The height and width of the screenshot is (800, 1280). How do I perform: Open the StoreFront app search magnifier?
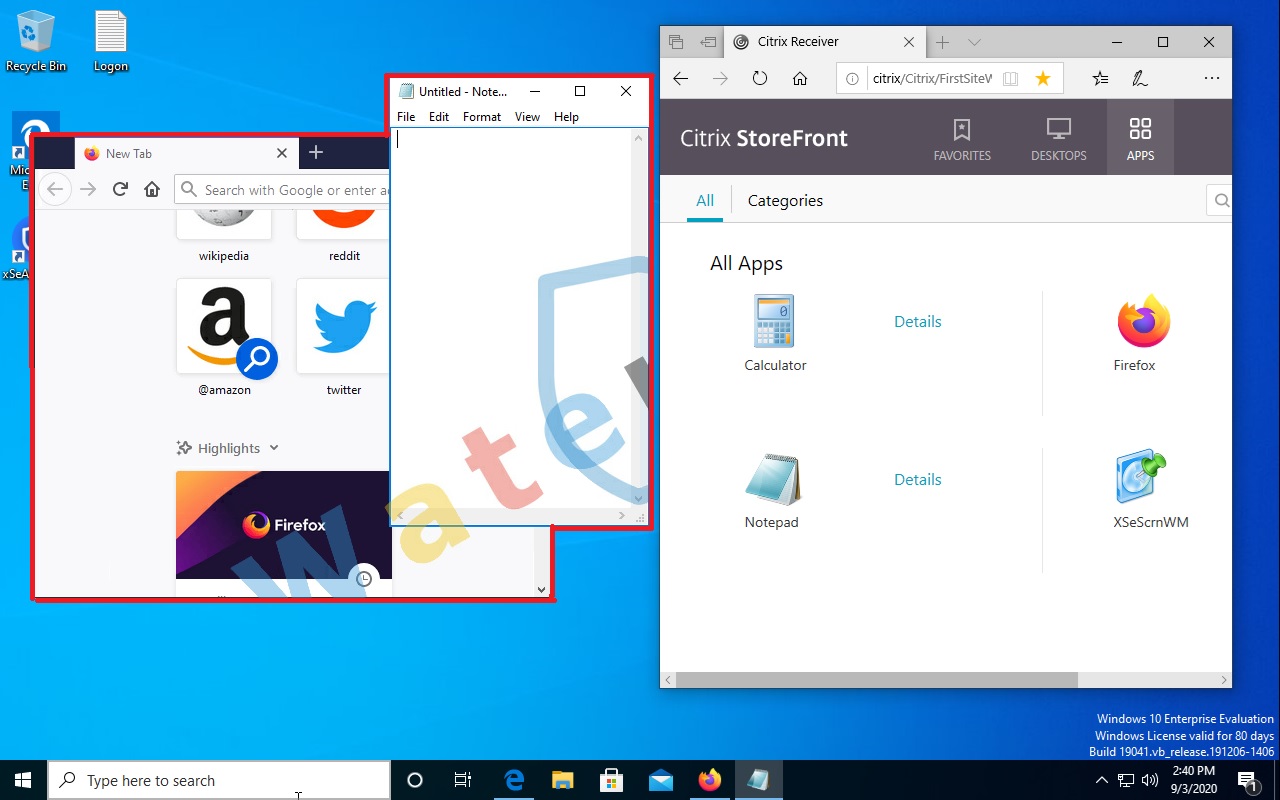click(1220, 200)
